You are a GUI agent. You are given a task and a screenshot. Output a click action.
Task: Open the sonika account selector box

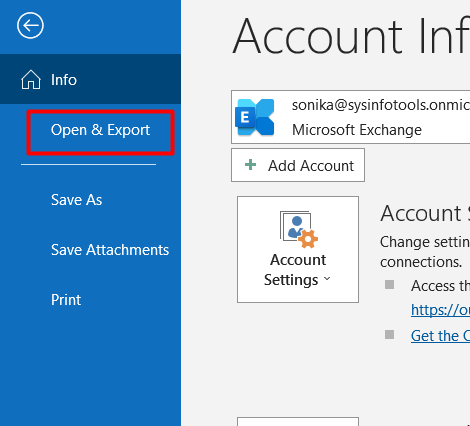click(350, 117)
